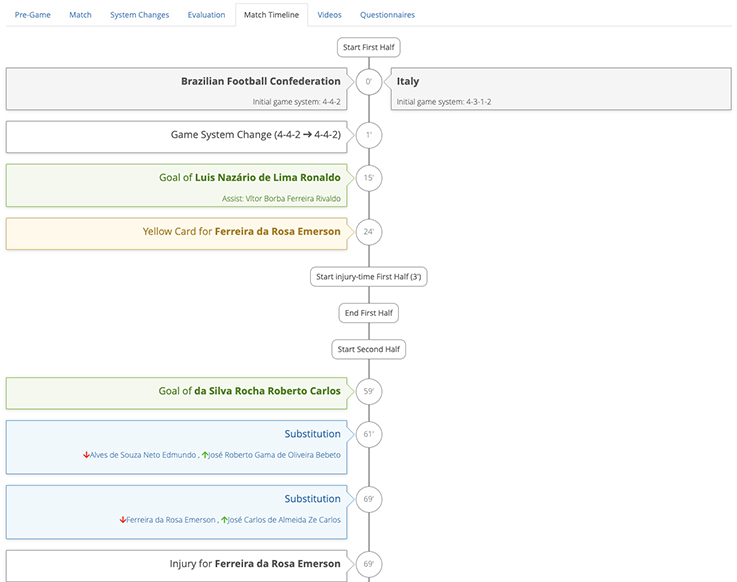Click Start injury-time First Half marker
This screenshot has height=582, width=737.
point(368,277)
